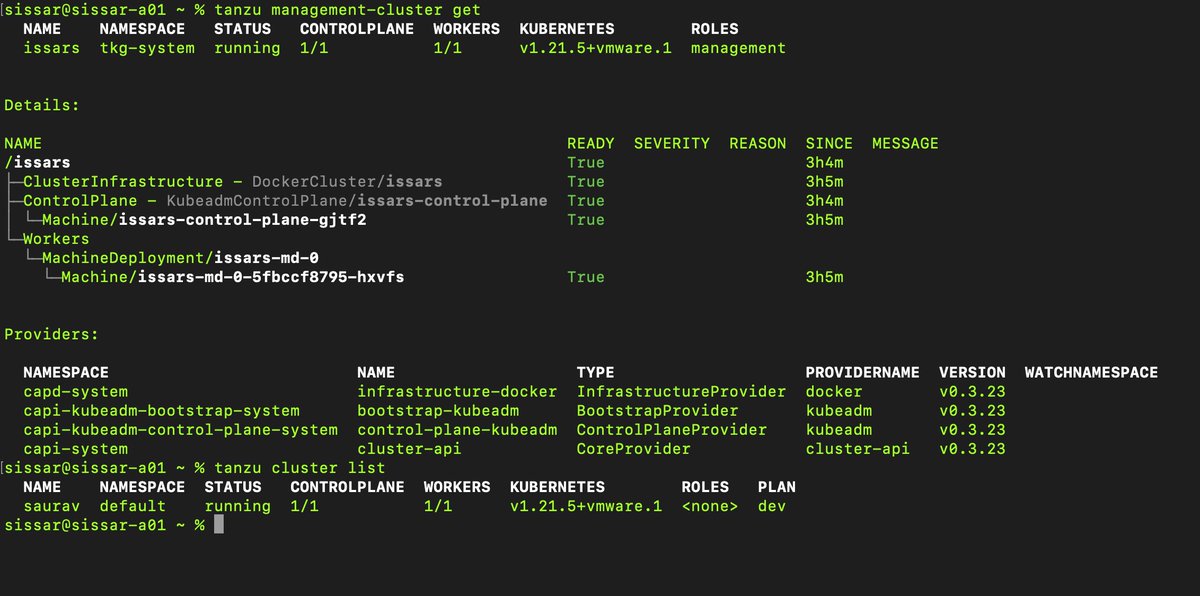Click the 'InfrastructureProvider' type value

(681, 391)
